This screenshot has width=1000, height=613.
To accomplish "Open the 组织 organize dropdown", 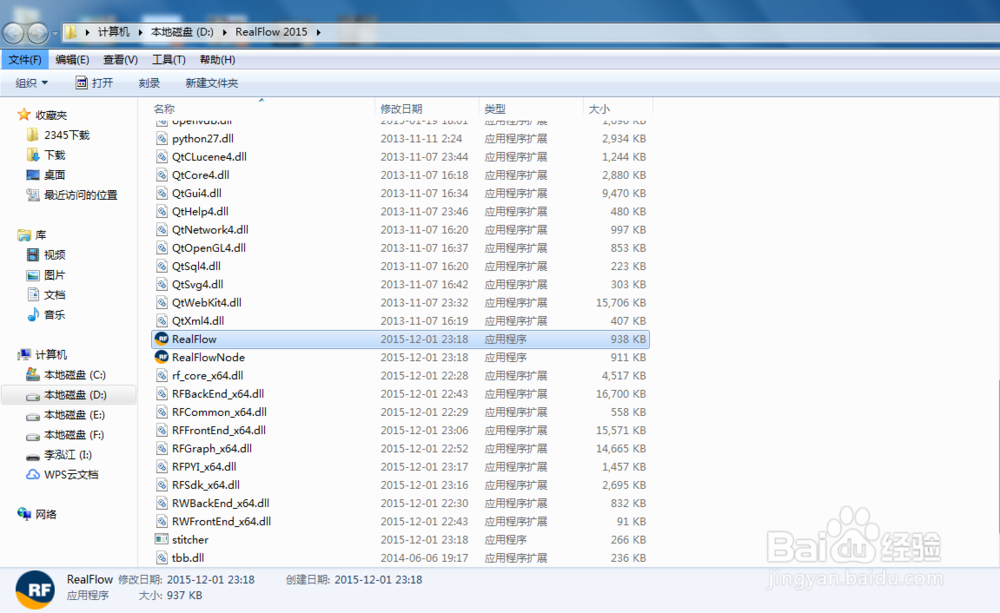I will (32, 83).
